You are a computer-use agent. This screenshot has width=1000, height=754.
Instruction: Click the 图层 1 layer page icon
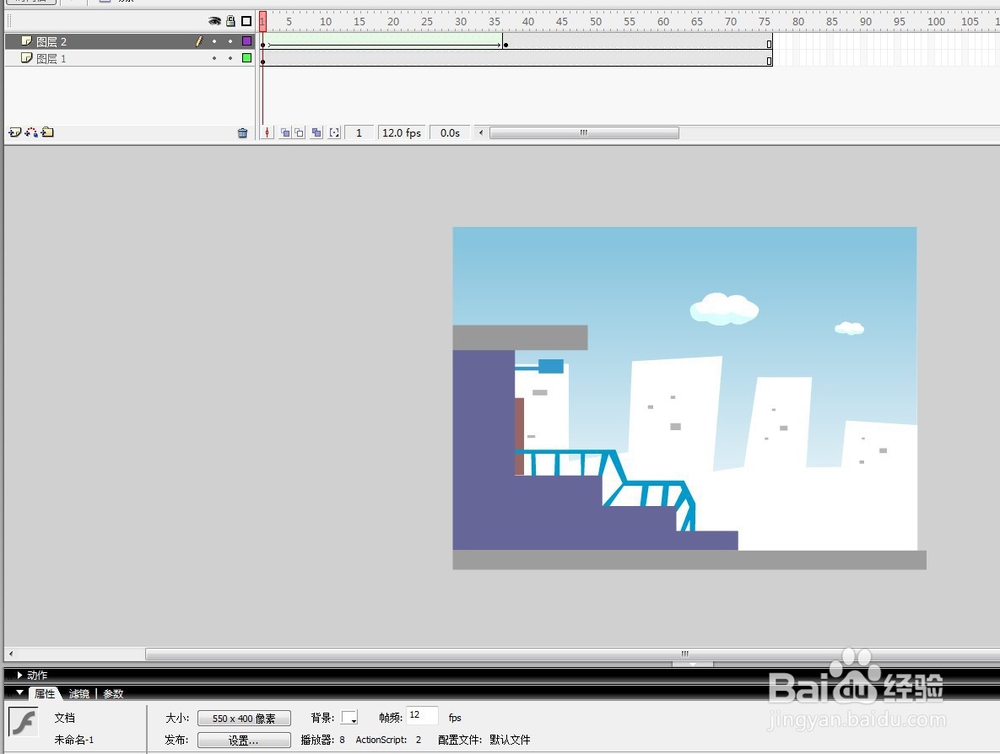(26, 58)
